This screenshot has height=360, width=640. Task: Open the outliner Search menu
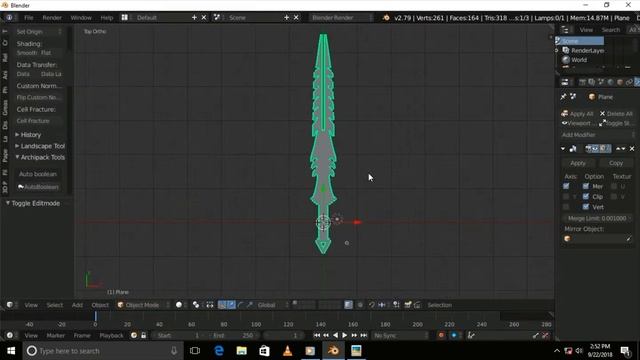coord(611,30)
